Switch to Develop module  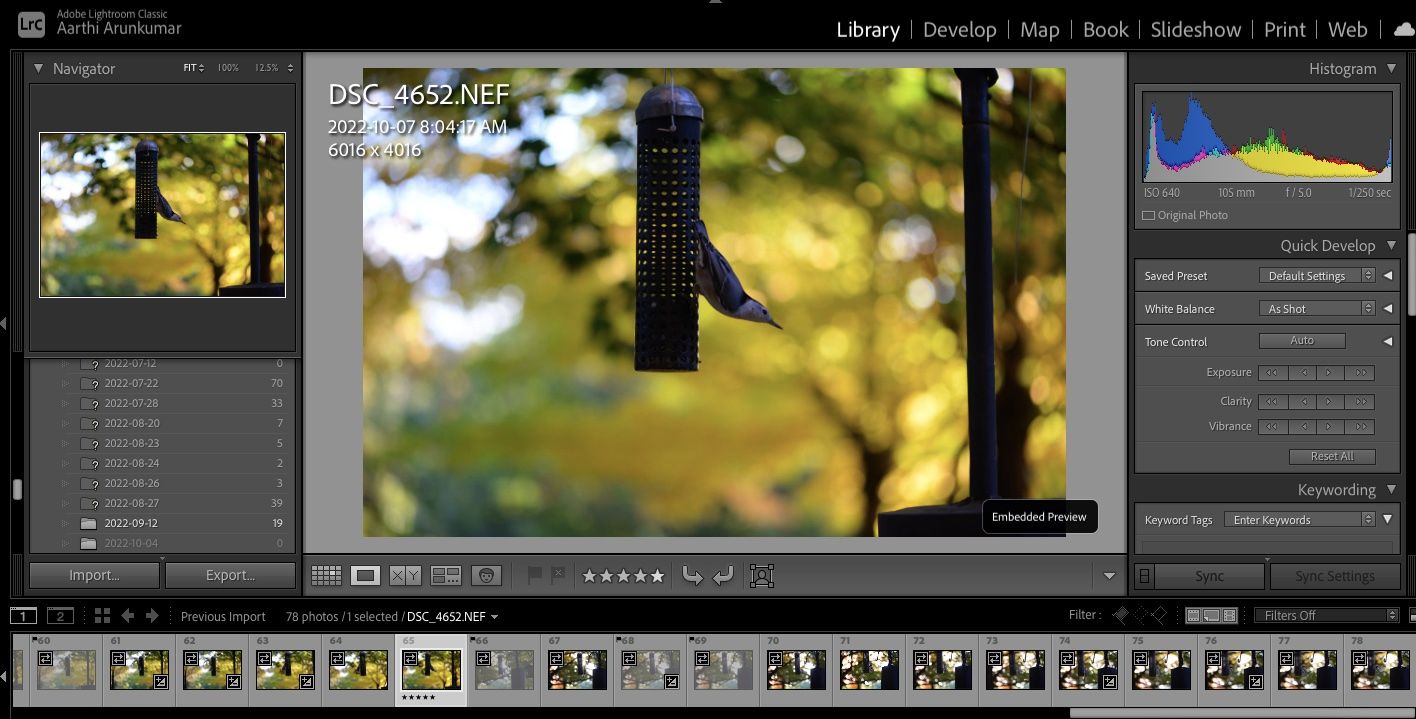(x=960, y=30)
